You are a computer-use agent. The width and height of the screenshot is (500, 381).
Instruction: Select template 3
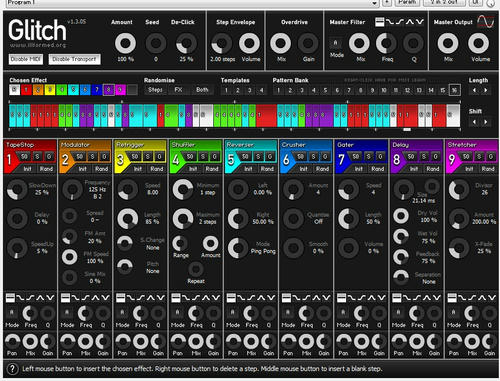[x=250, y=90]
